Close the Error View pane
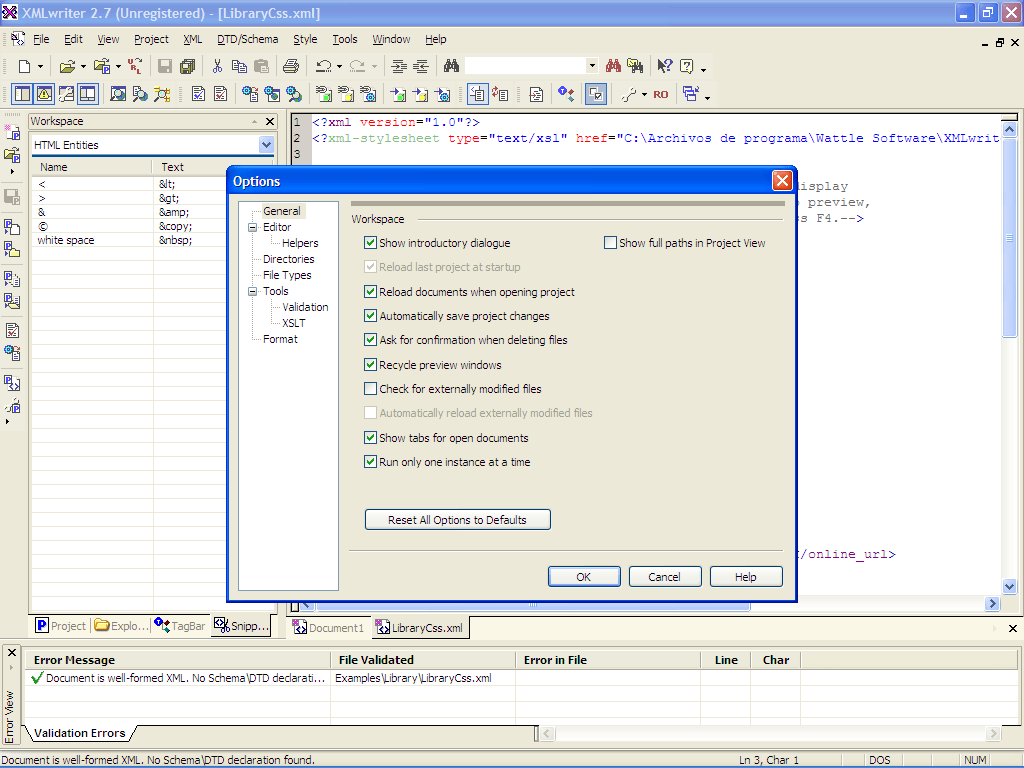This screenshot has height=768, width=1024. point(12,652)
